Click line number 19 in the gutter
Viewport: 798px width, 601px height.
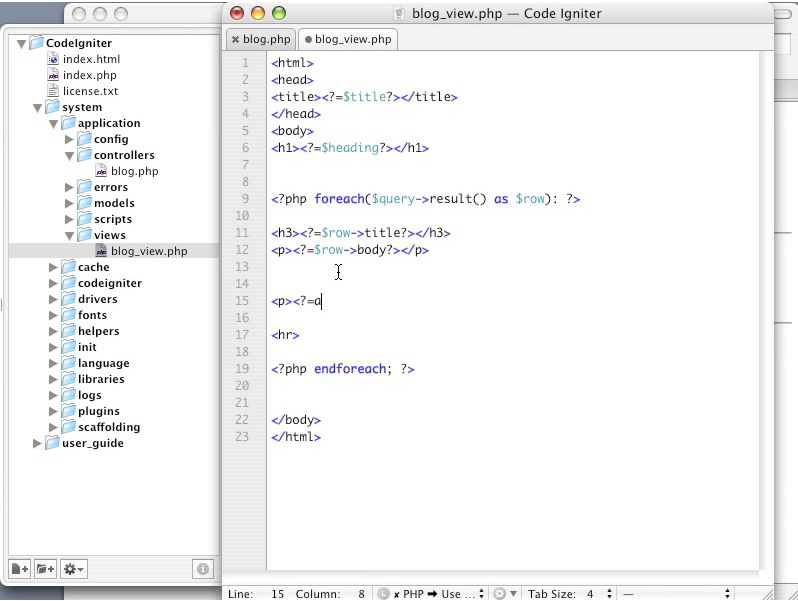click(242, 368)
